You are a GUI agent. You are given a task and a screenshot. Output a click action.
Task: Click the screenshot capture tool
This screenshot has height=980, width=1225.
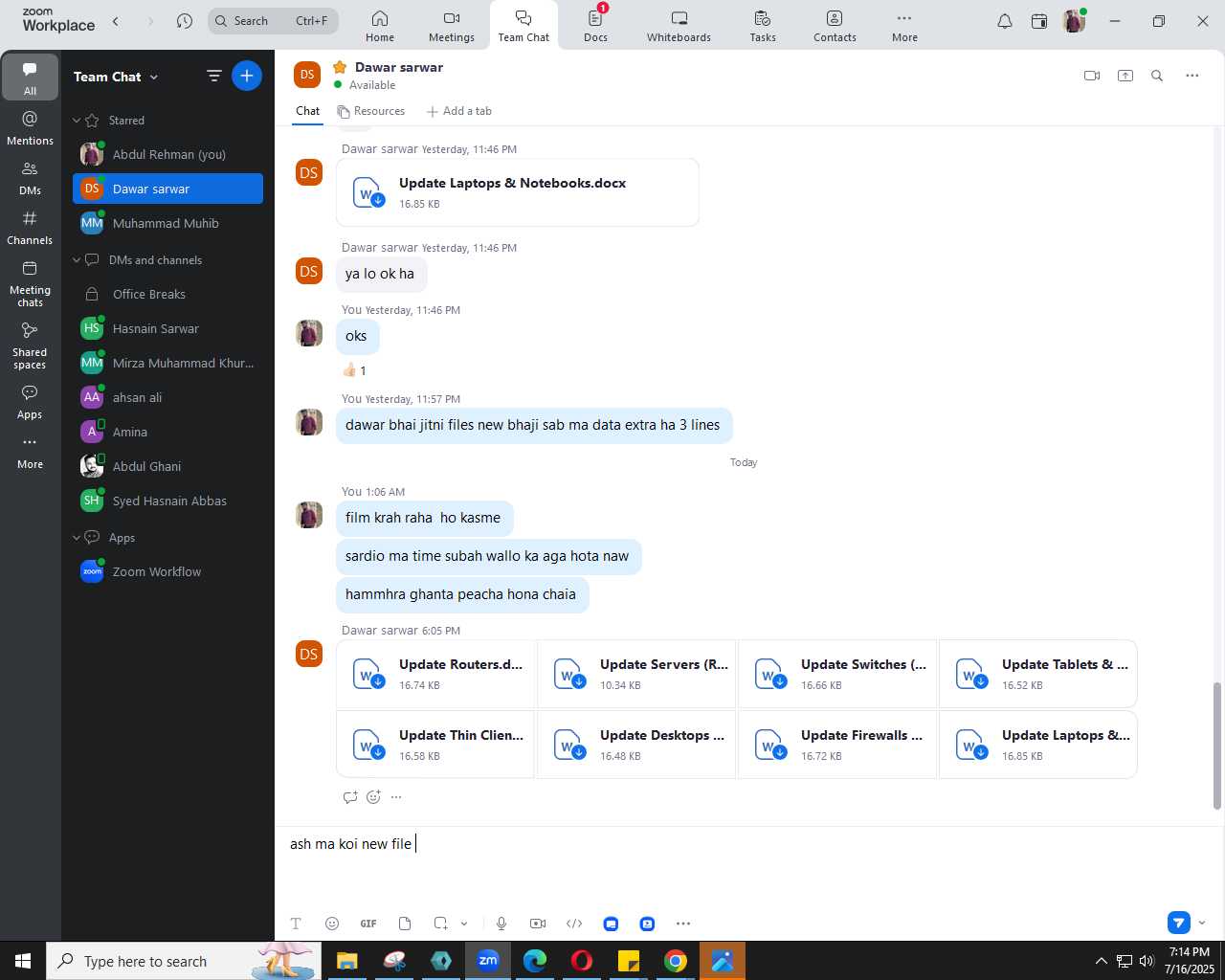coord(440,924)
